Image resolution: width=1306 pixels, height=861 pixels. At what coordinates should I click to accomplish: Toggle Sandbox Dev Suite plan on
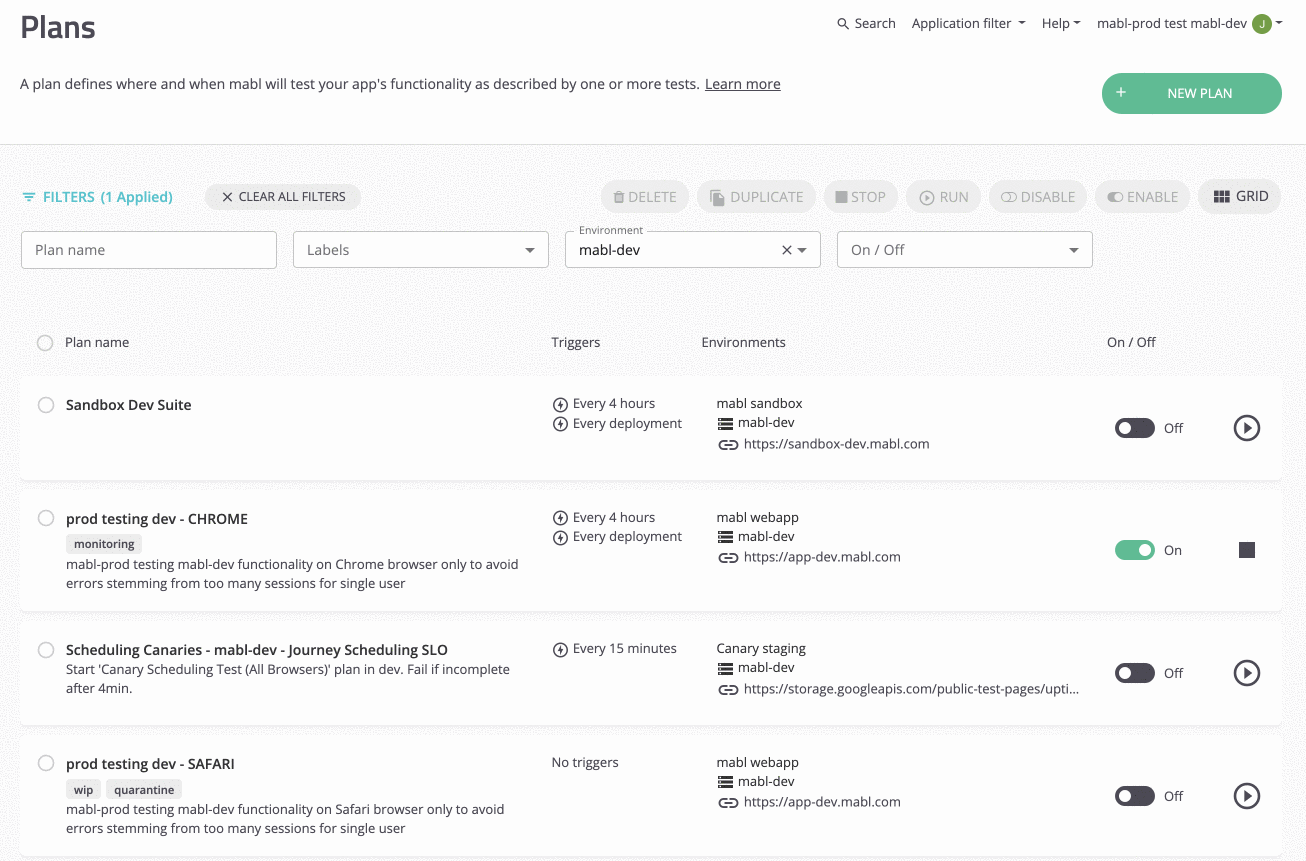coord(1135,428)
